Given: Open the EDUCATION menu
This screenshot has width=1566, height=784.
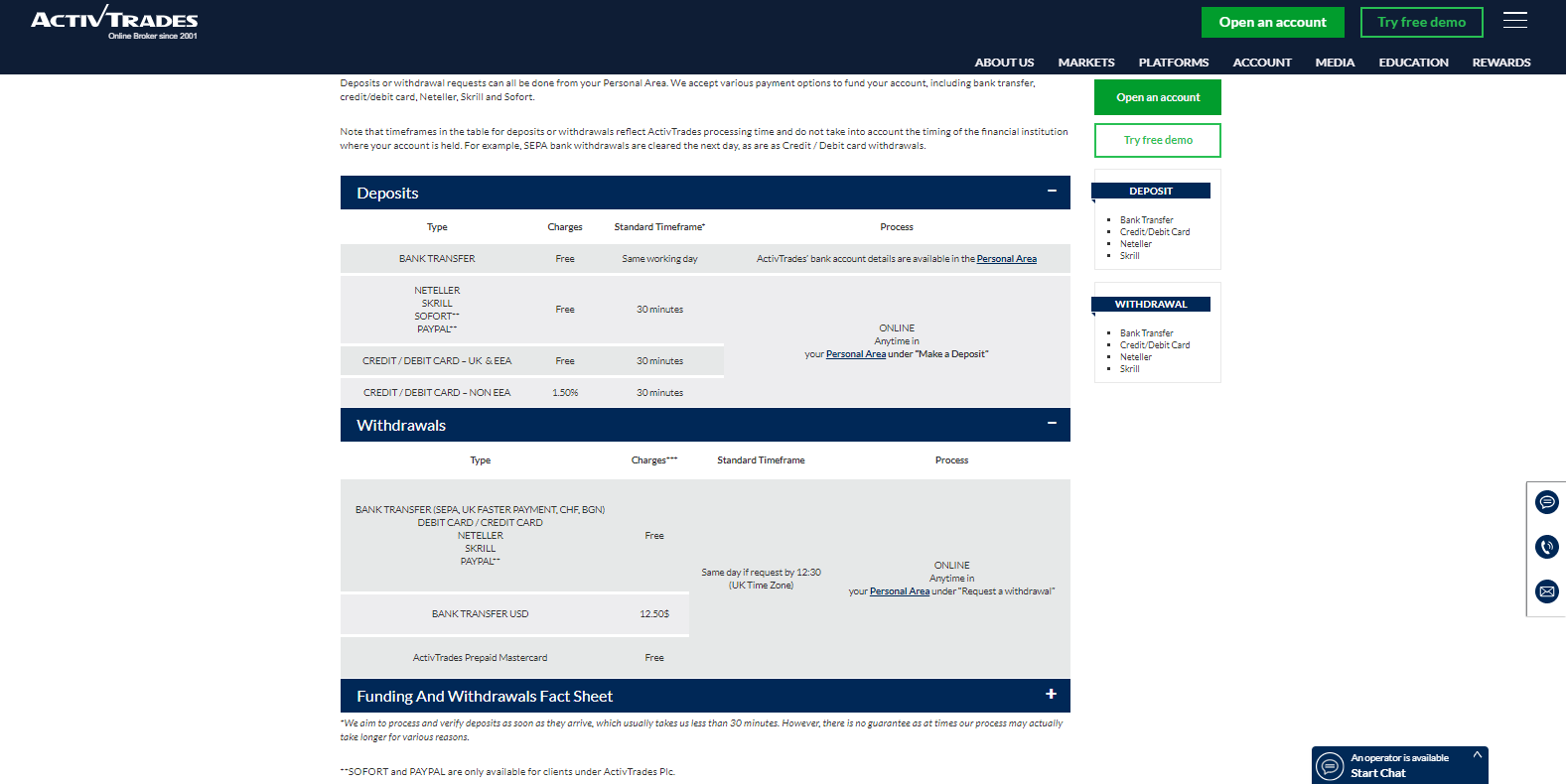Looking at the screenshot, I should point(1413,63).
